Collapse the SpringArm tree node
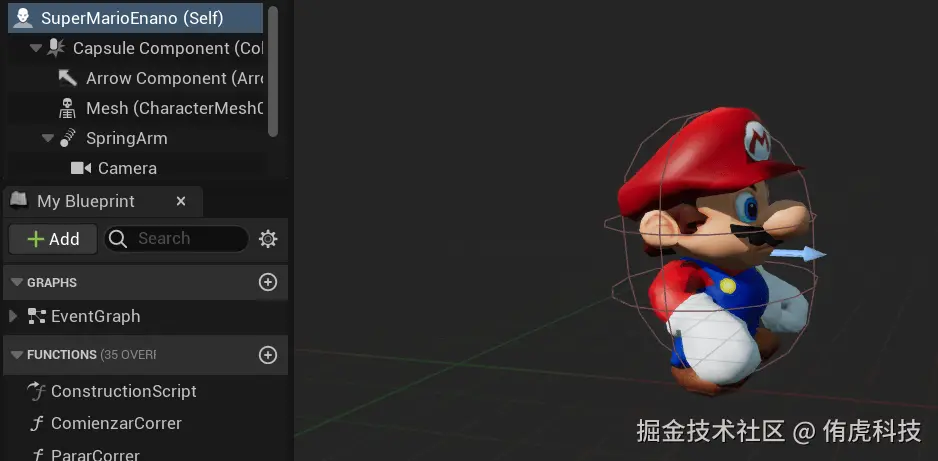This screenshot has height=461, width=938. coord(48,138)
